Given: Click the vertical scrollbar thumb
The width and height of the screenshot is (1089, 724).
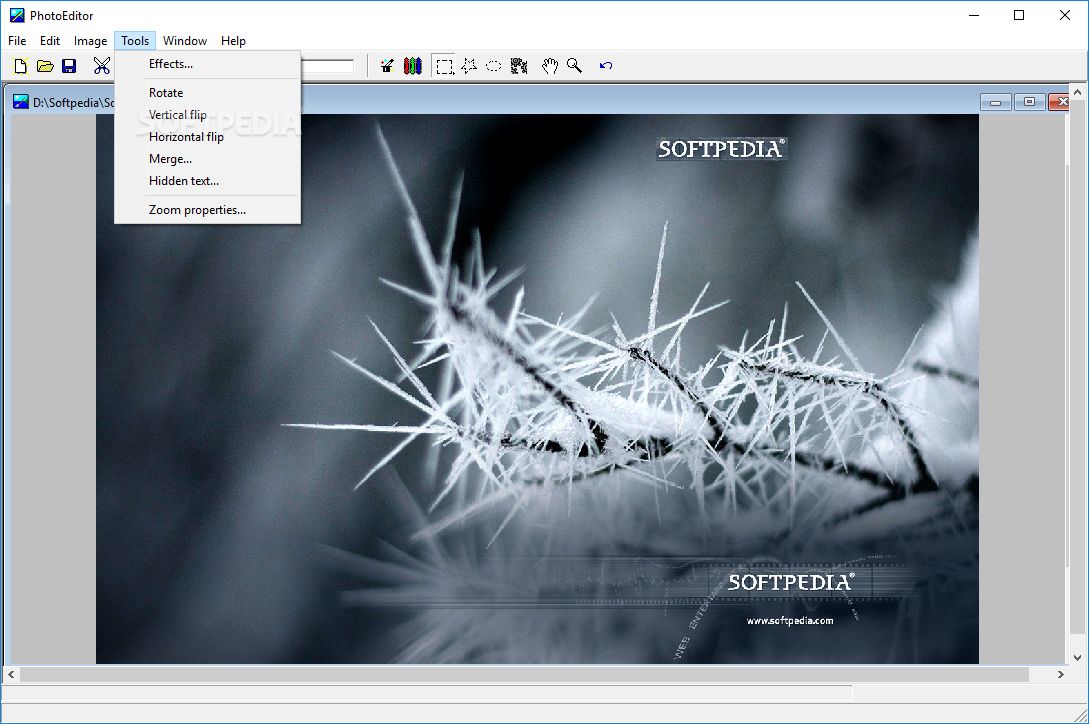Looking at the screenshot, I should point(1077,367).
